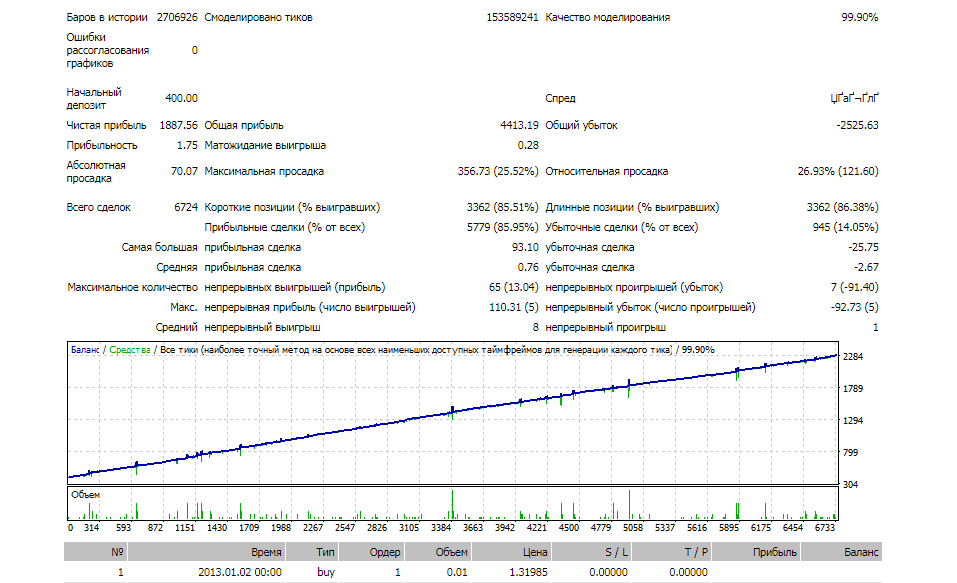Click the balance equity curve chart
Viewport: 957px width, 583px height.
[x=452, y=413]
